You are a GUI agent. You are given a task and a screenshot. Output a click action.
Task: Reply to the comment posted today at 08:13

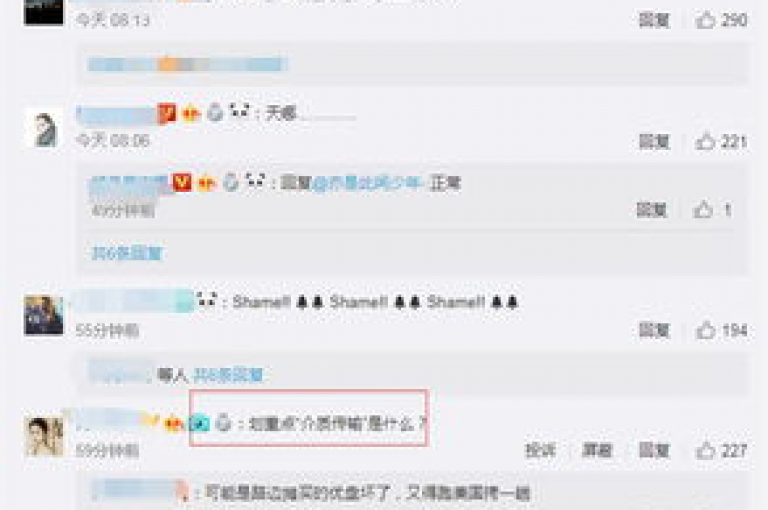point(654,20)
